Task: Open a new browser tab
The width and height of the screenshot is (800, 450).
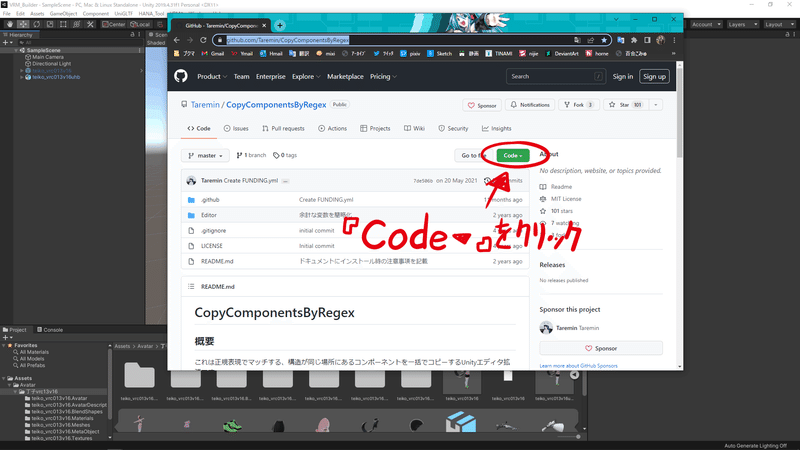Action: click(x=280, y=25)
